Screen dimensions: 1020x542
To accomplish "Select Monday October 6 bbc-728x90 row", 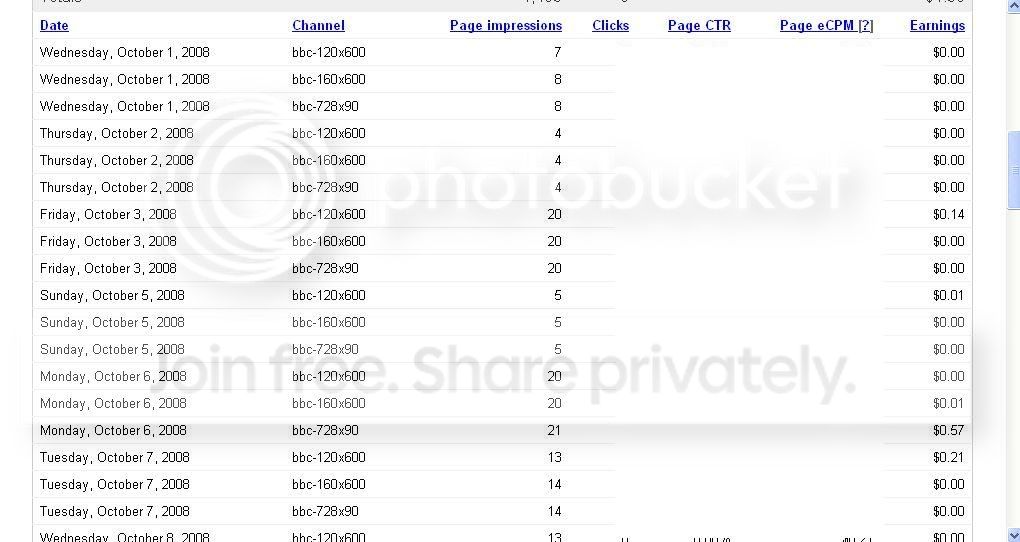I will pos(502,430).
